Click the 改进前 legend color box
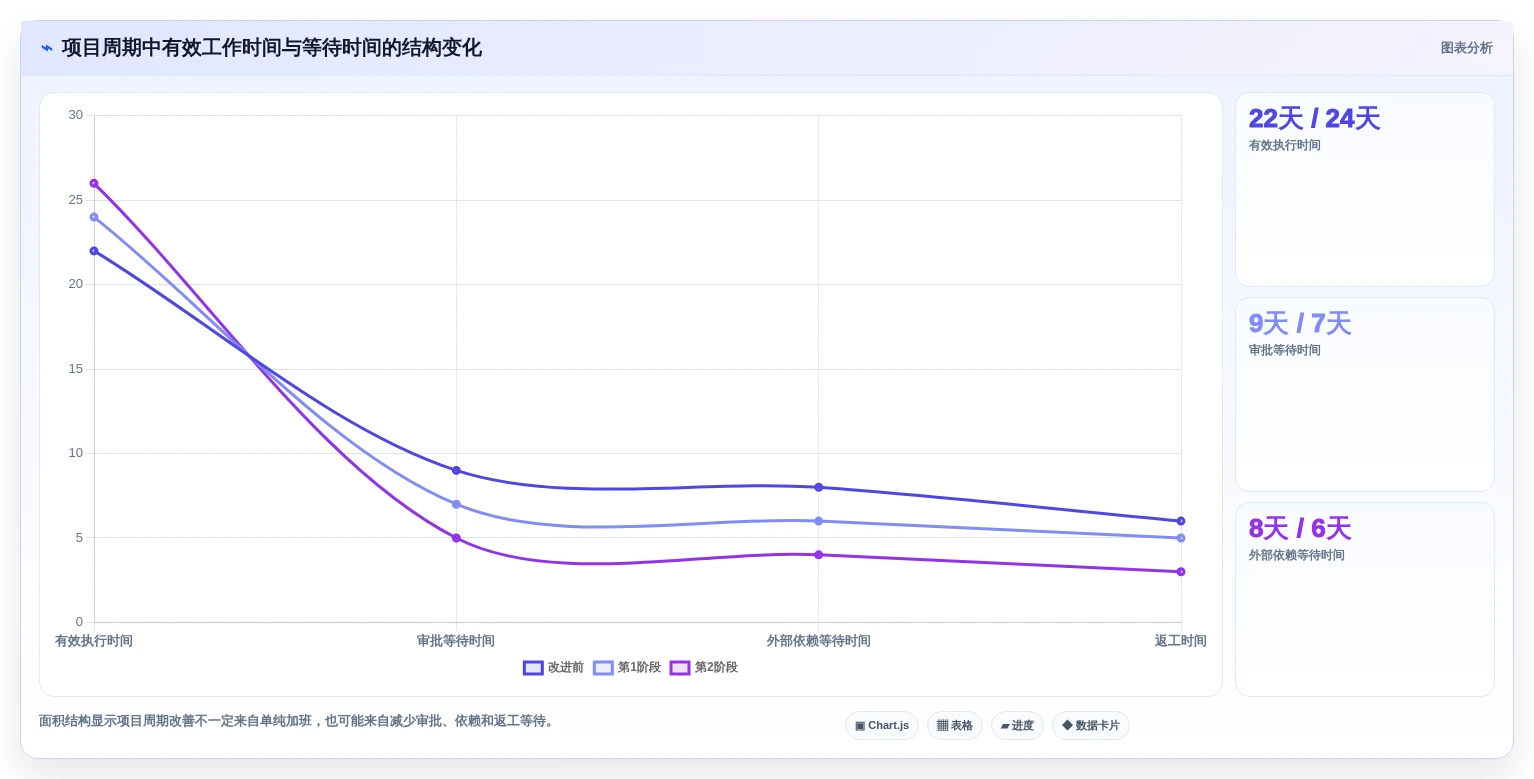Image resolution: width=1534 pixels, height=779 pixels. [x=533, y=668]
